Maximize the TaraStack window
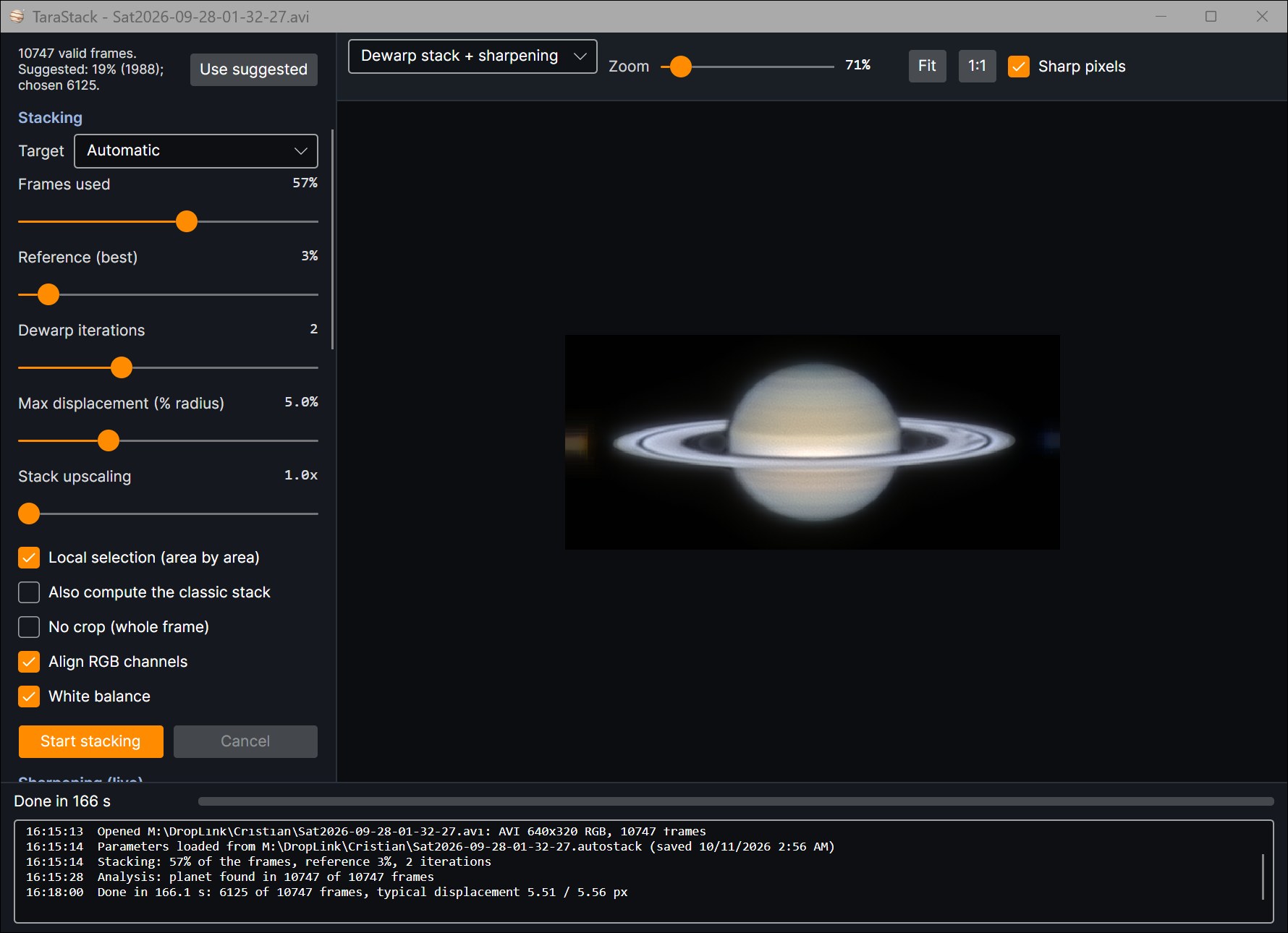Viewport: 1288px width, 933px height. point(1211,16)
